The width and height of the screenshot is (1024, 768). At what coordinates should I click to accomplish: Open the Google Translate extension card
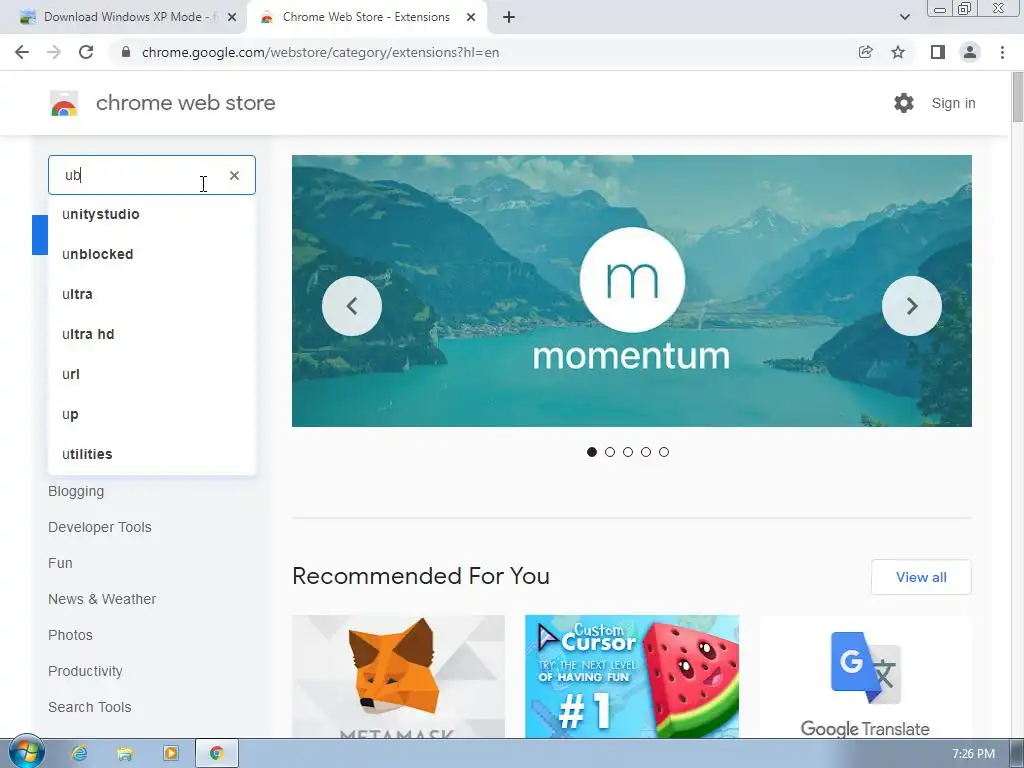click(865, 677)
